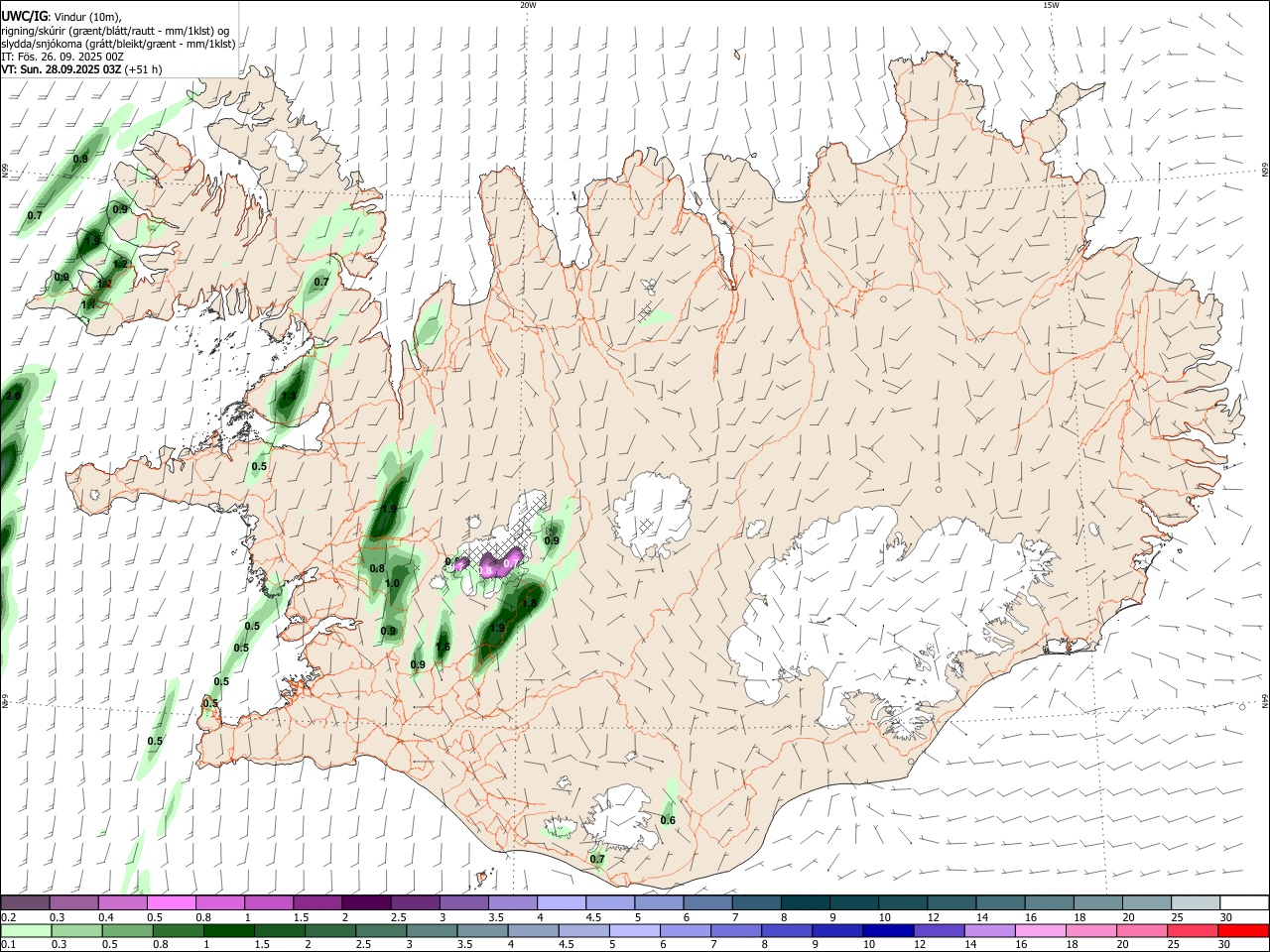
Task: Pick the dark mauve 0.2–0.3 swatch, upper scale
Action: click(25, 902)
